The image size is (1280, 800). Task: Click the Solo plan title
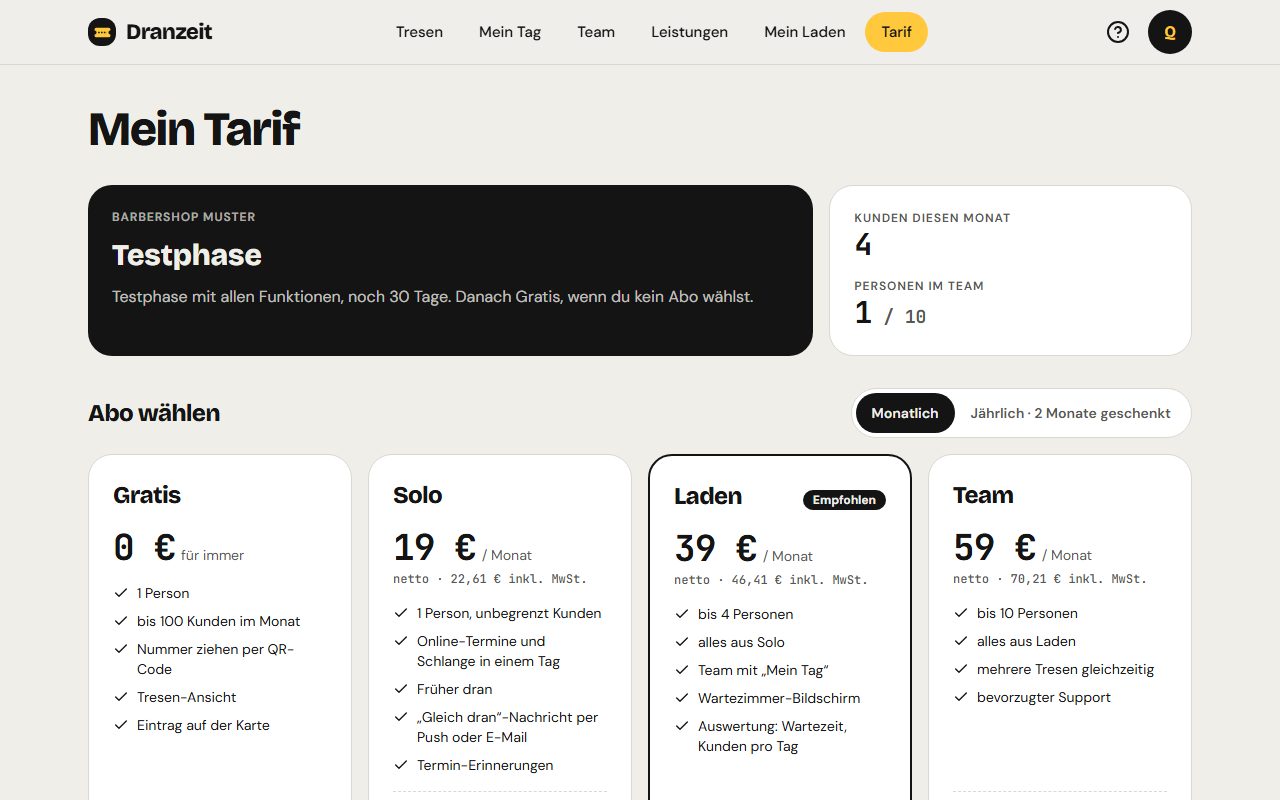[x=417, y=495]
